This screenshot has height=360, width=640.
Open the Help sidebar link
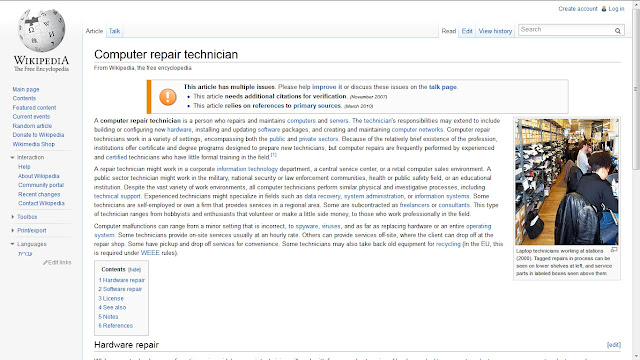pos(24,167)
